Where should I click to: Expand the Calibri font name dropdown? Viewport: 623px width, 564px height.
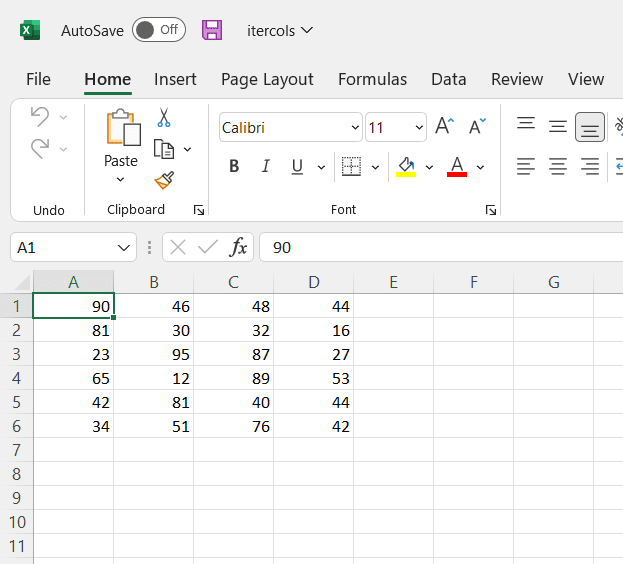click(356, 128)
